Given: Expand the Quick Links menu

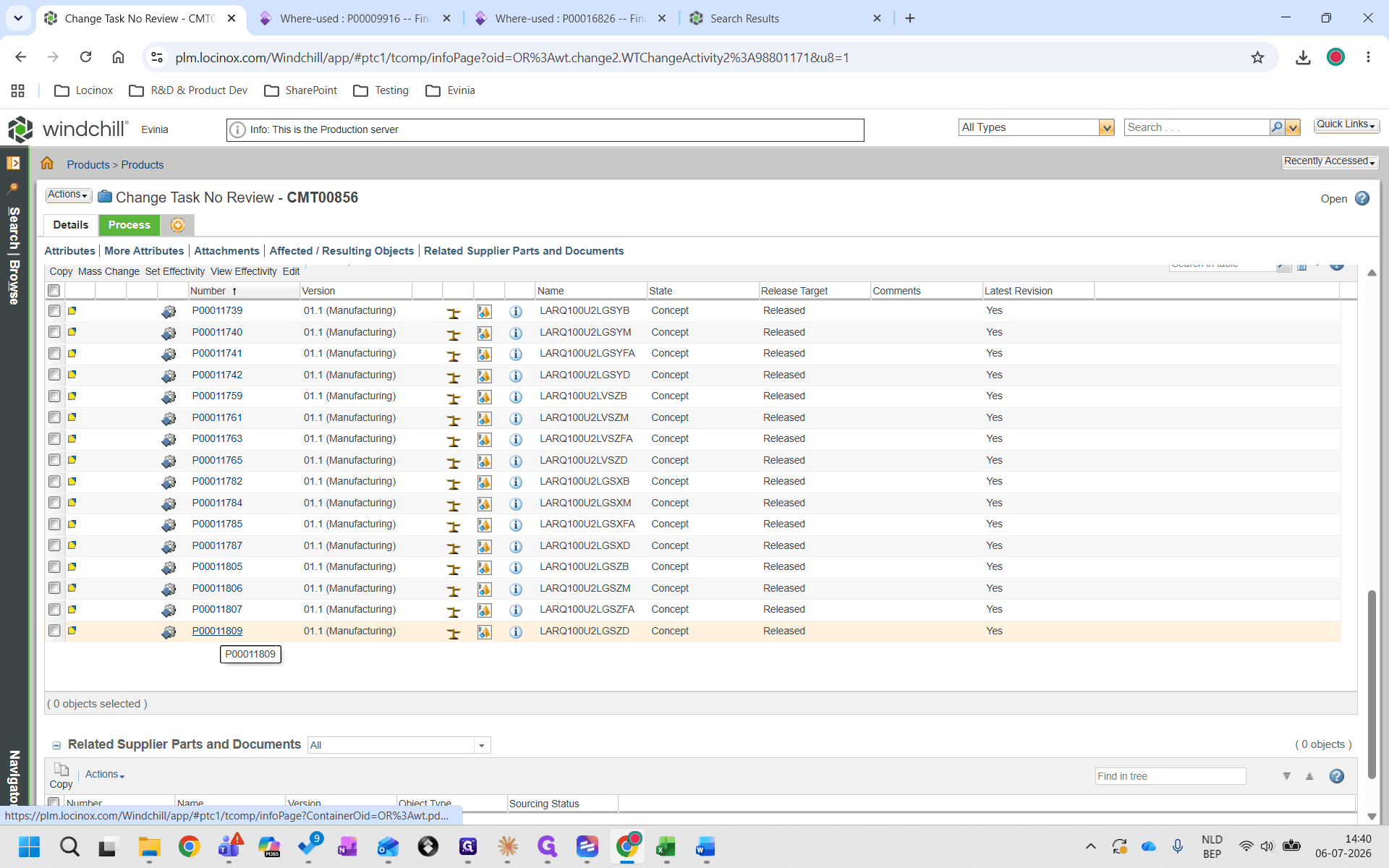Looking at the screenshot, I should tap(1346, 124).
